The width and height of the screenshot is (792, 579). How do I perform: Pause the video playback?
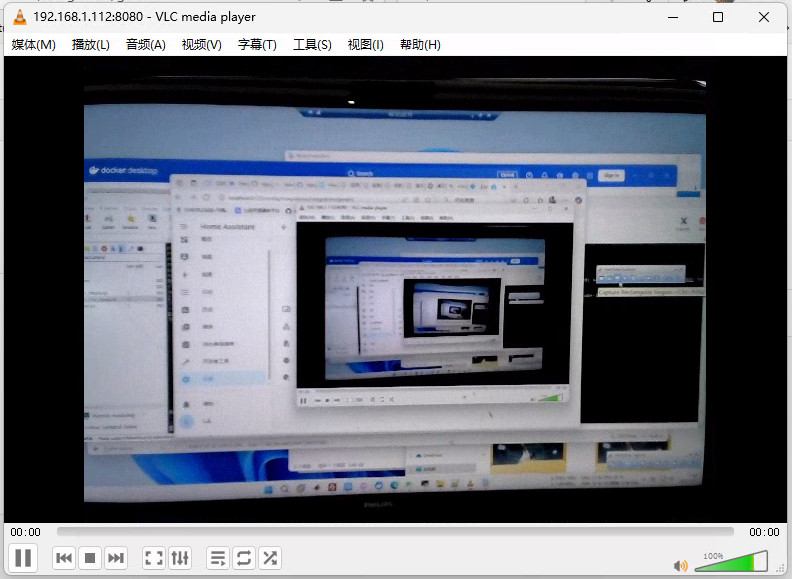[x=24, y=558]
